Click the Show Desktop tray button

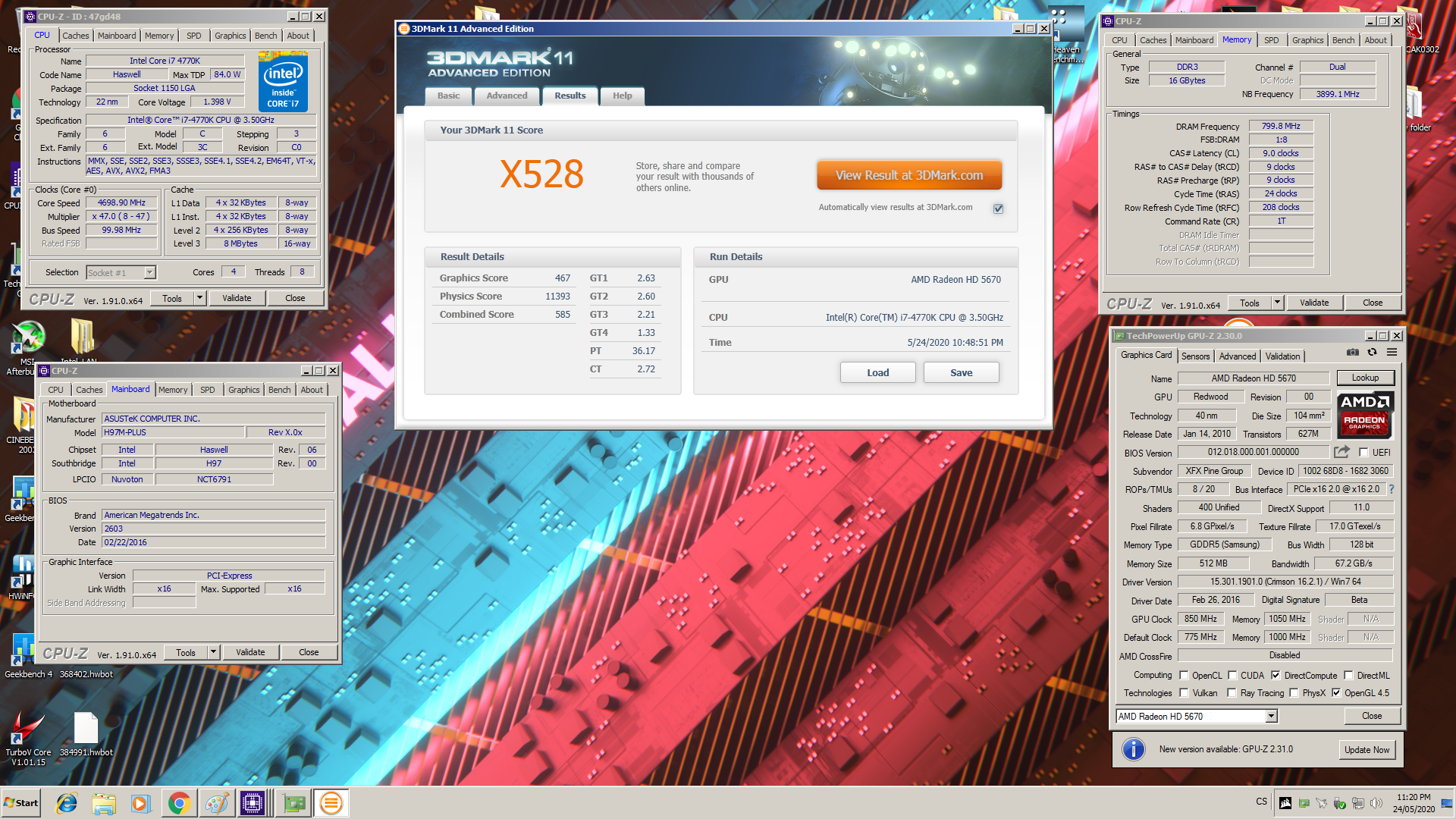[x=1448, y=803]
